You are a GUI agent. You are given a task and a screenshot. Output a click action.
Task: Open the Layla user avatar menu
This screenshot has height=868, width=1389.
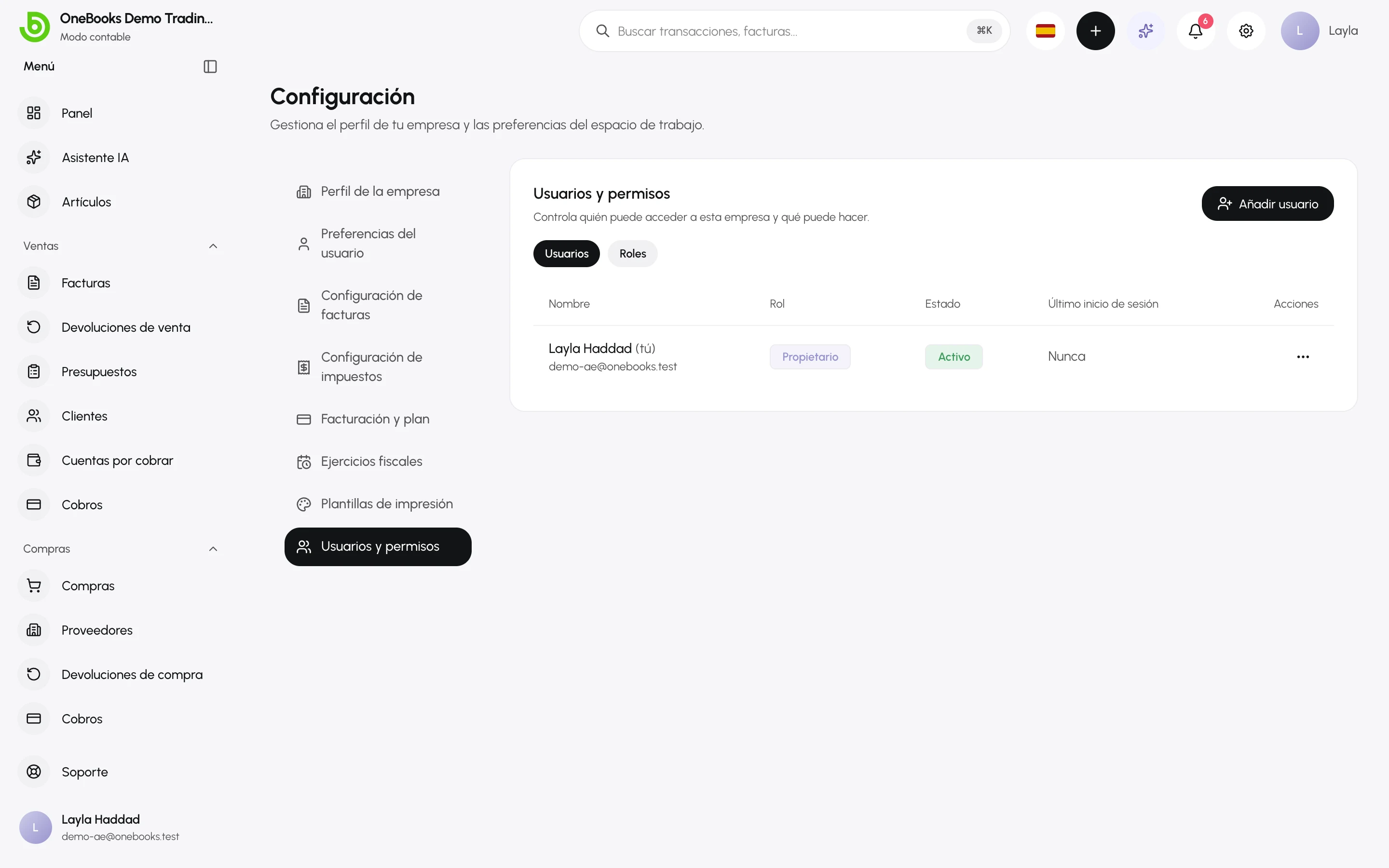(x=1319, y=31)
